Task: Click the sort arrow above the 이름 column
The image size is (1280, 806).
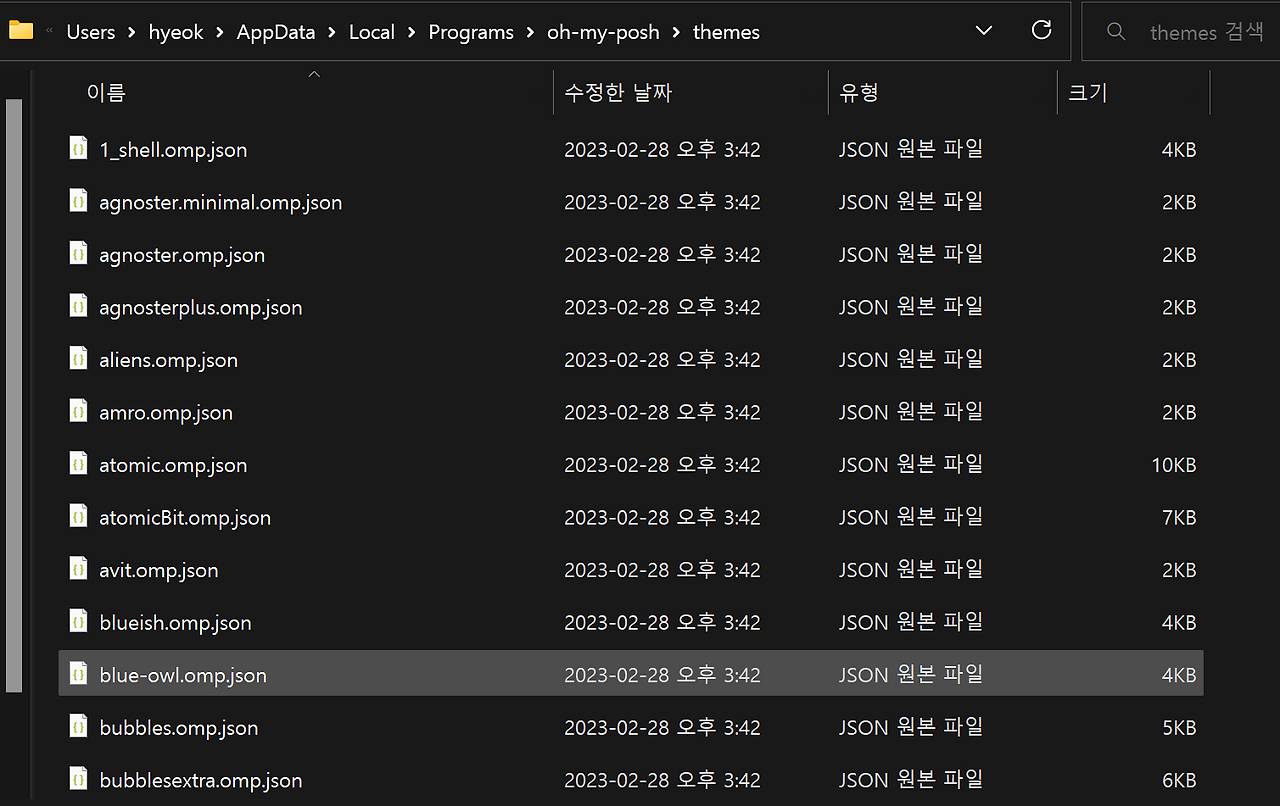Action: coord(313,73)
